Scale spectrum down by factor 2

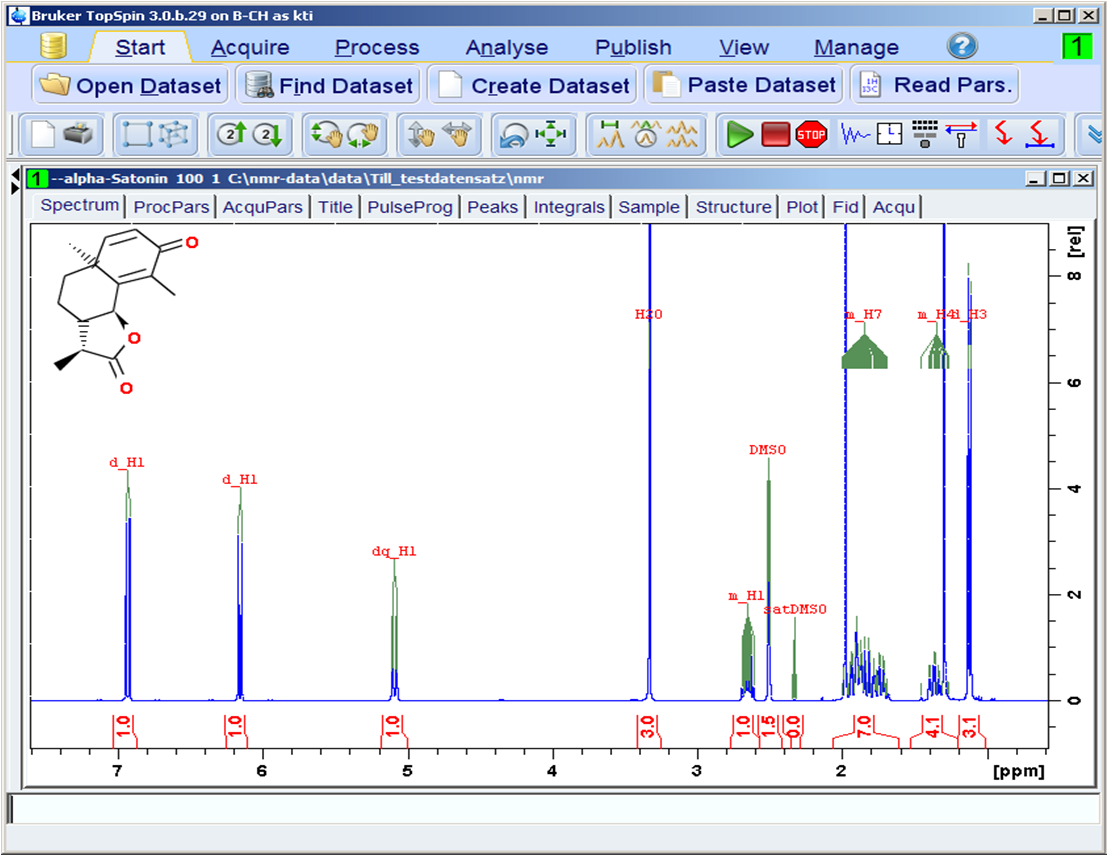267,135
